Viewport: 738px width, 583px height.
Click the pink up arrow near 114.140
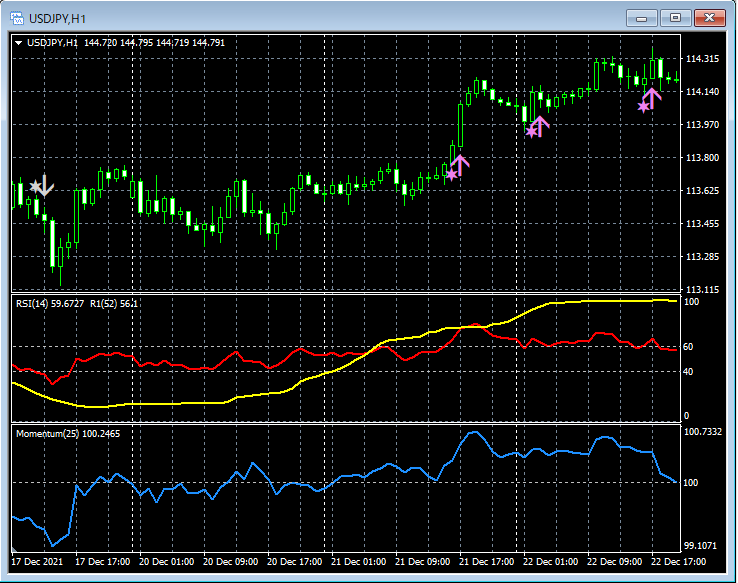coord(652,97)
